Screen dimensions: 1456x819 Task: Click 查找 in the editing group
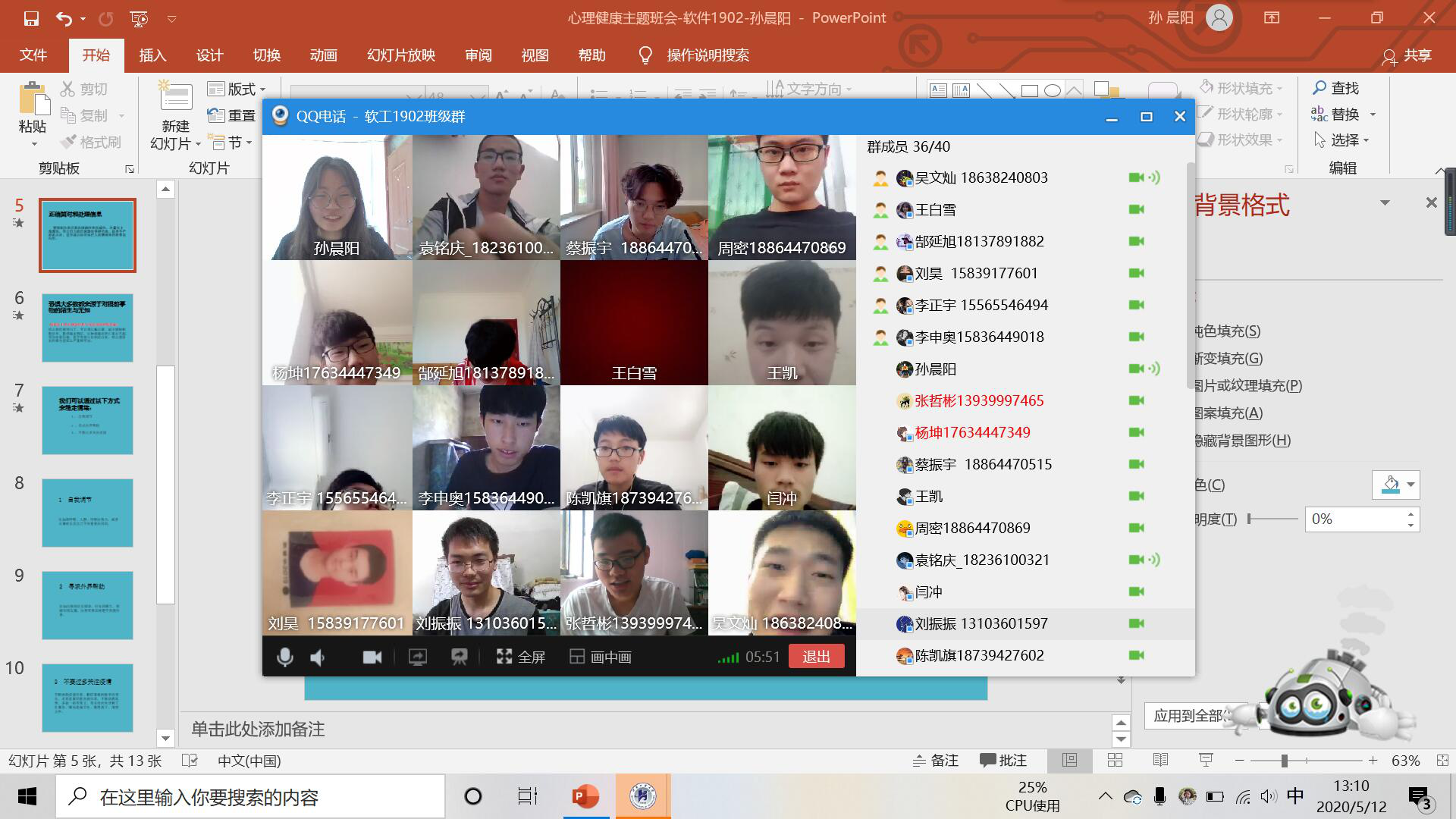tap(1336, 88)
